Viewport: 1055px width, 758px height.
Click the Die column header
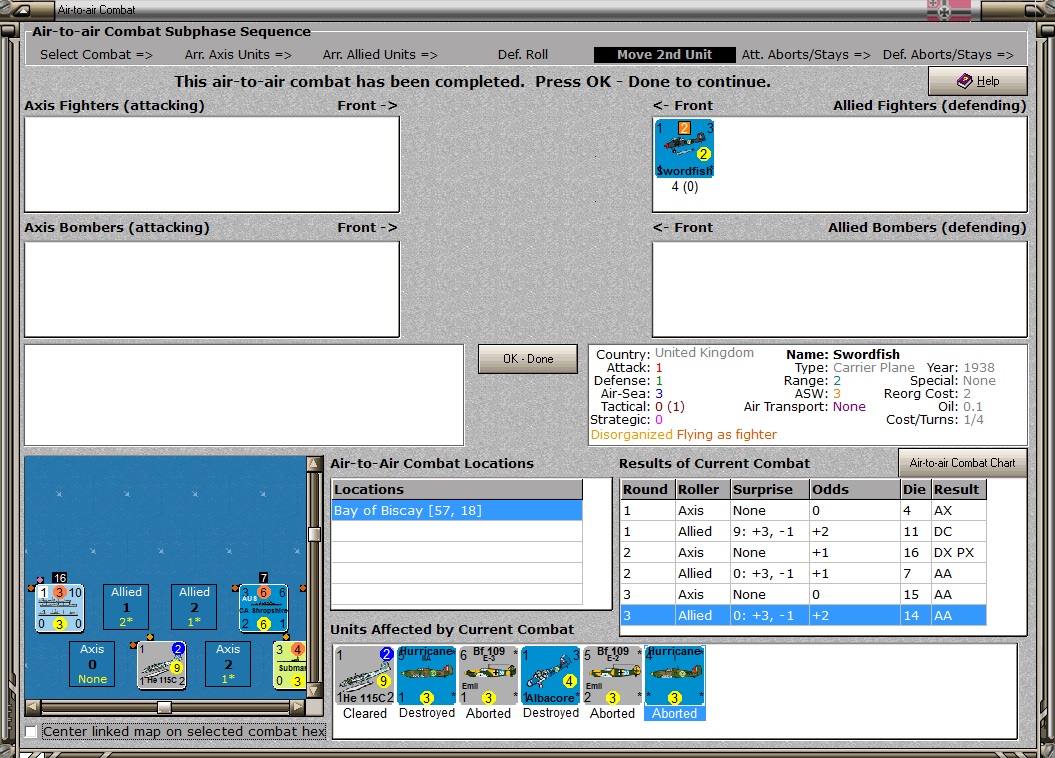pyautogui.click(x=916, y=489)
